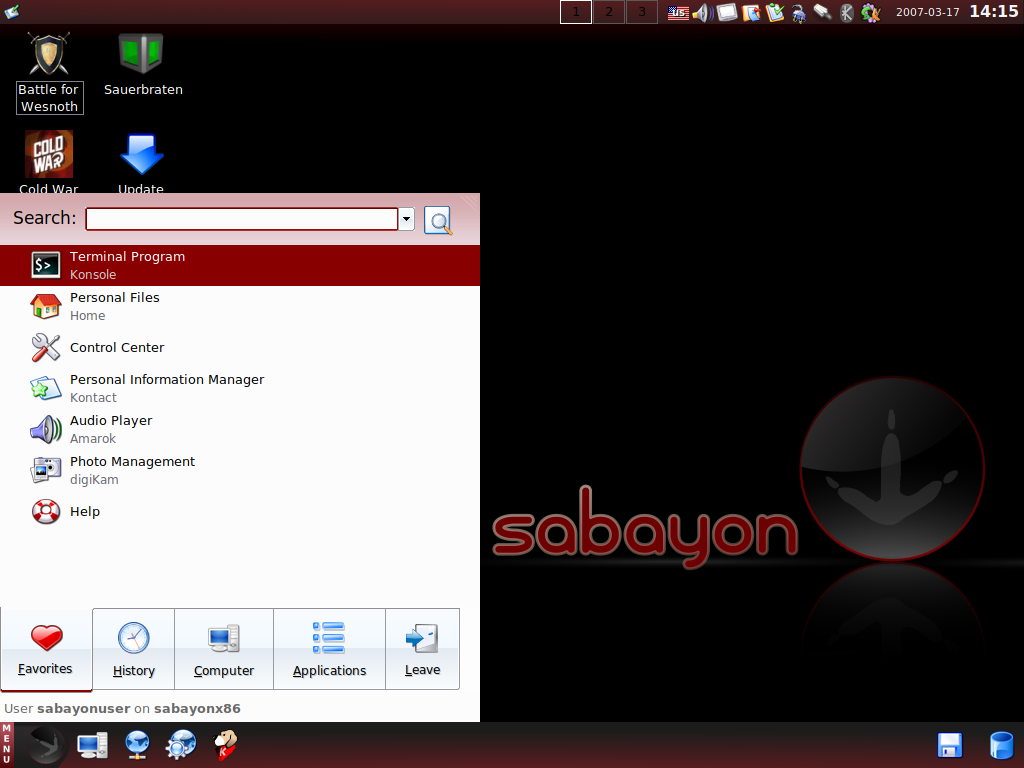Start Personal Information Manager Kontact

pyautogui.click(x=240, y=389)
